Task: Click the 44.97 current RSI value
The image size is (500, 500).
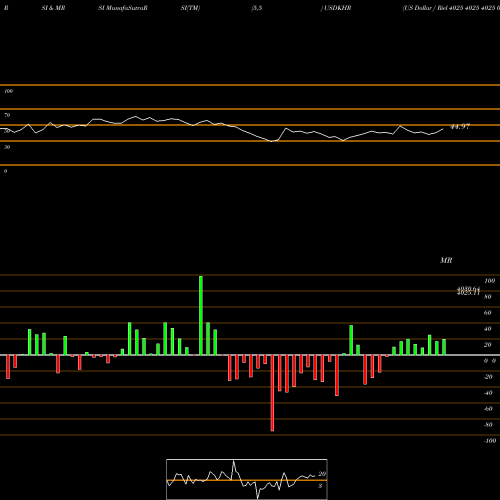Action: tap(460, 127)
